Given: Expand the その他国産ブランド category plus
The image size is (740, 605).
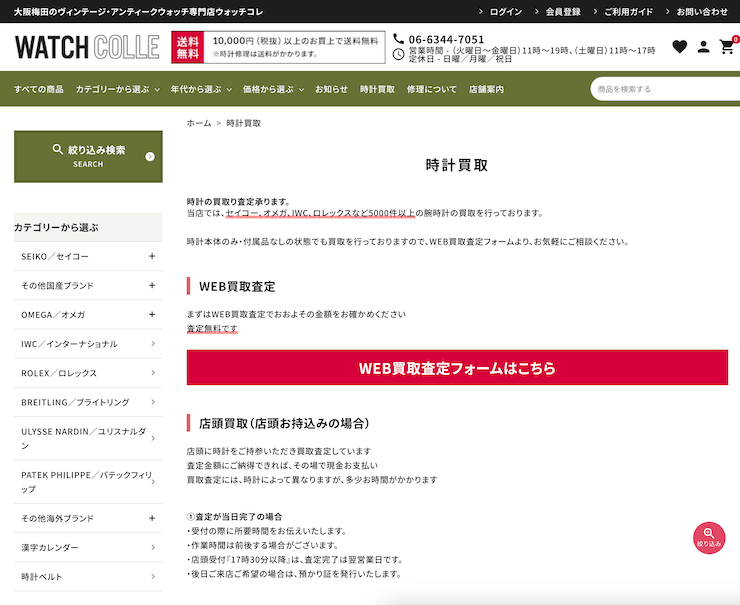Looking at the screenshot, I should [152, 286].
